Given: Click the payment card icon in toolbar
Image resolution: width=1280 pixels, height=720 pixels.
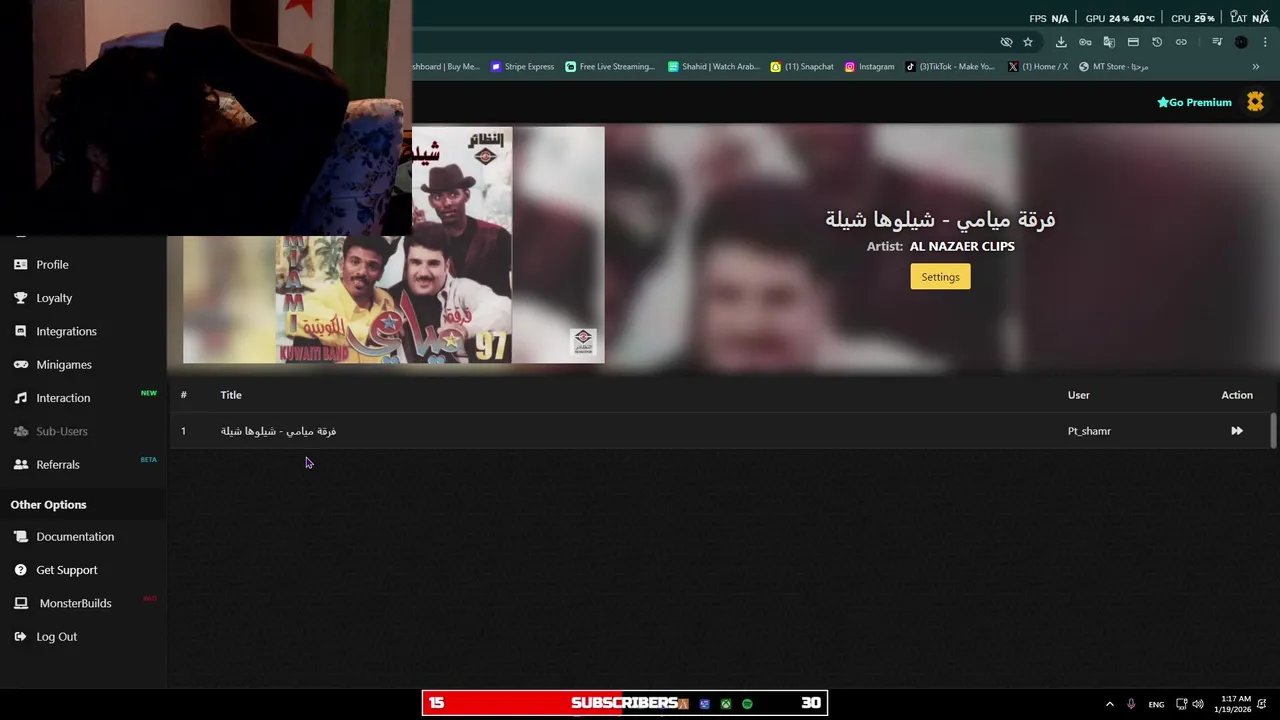Looking at the screenshot, I should [1133, 42].
